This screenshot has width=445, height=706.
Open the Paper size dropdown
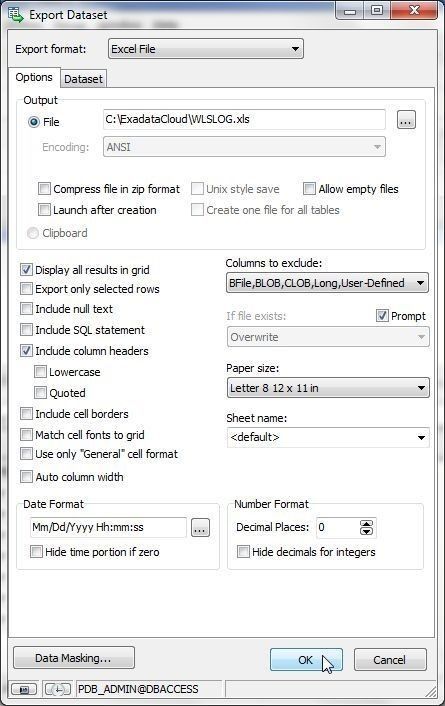click(328, 388)
